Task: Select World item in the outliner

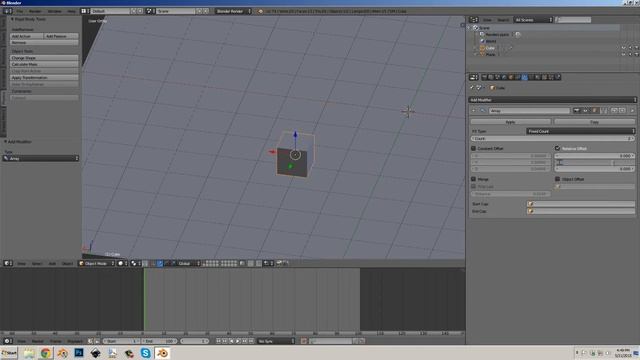Action: 491,41
